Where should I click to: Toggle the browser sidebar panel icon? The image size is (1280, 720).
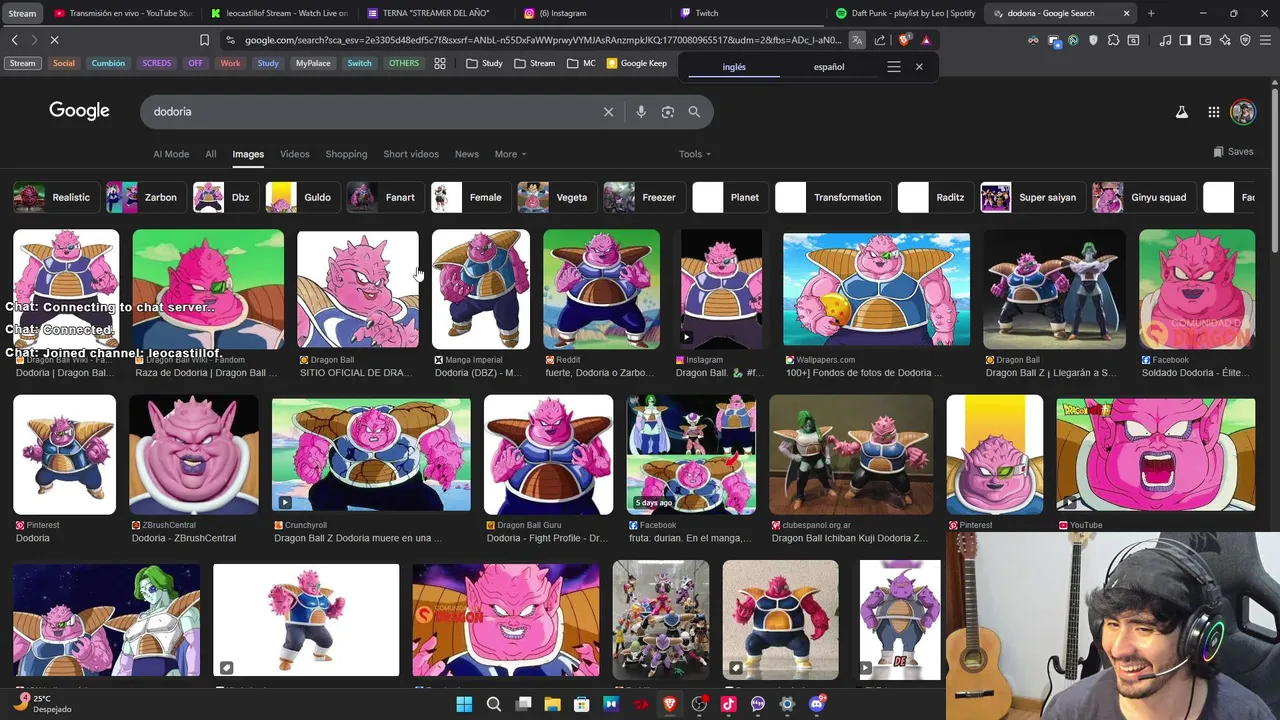(1185, 40)
